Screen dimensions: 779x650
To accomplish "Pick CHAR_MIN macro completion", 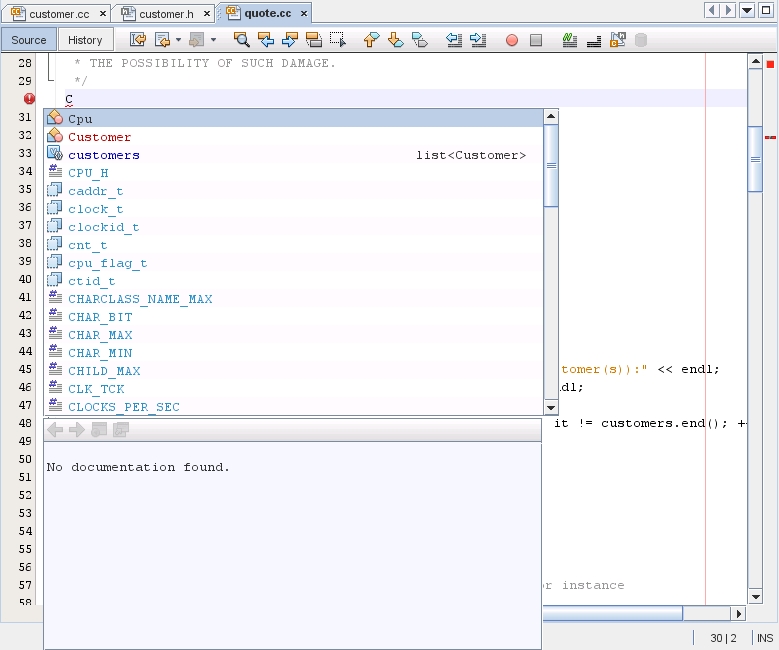I will pos(294,353).
